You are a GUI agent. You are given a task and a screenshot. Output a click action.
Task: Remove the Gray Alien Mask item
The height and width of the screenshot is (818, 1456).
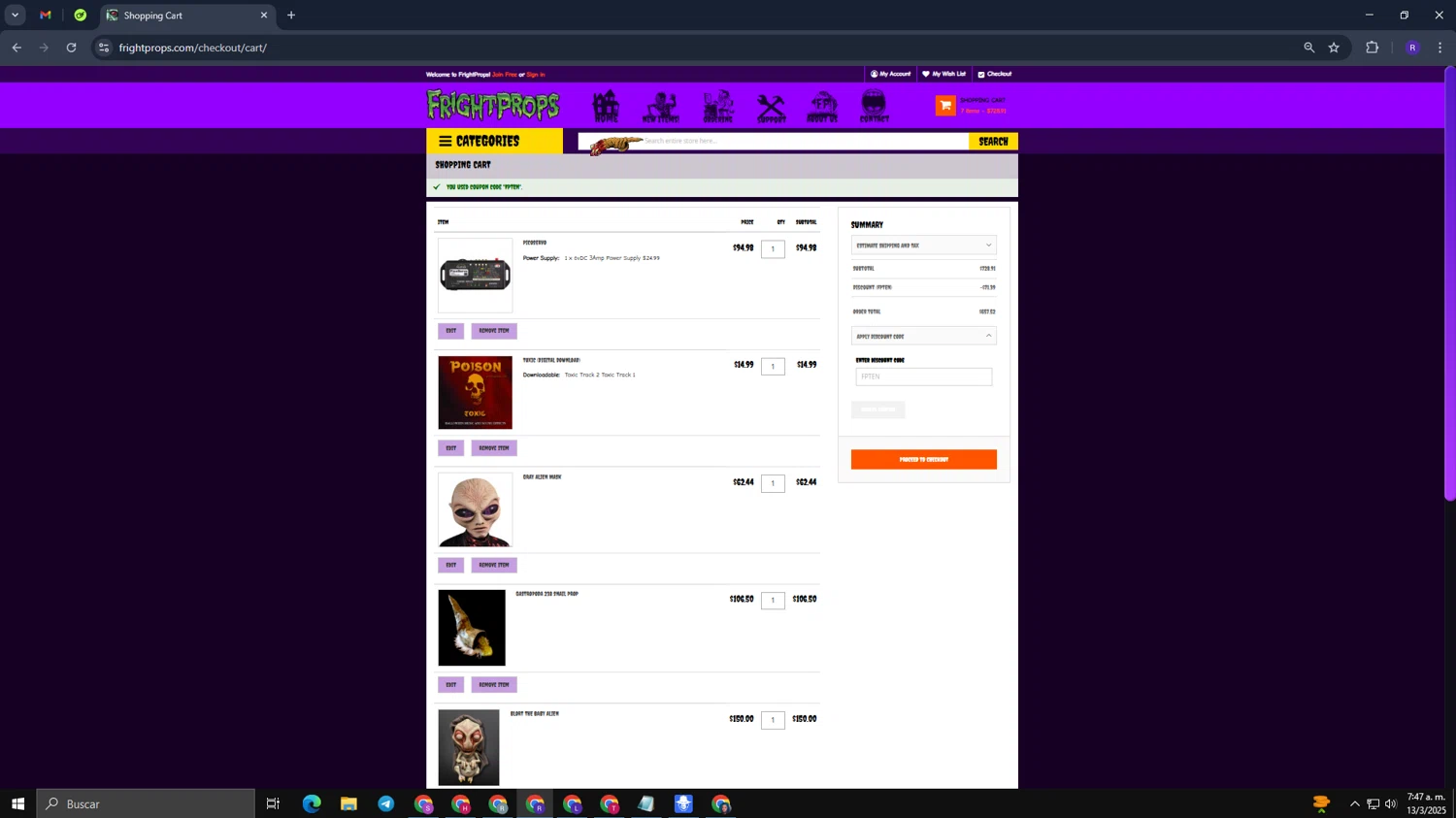point(494,565)
